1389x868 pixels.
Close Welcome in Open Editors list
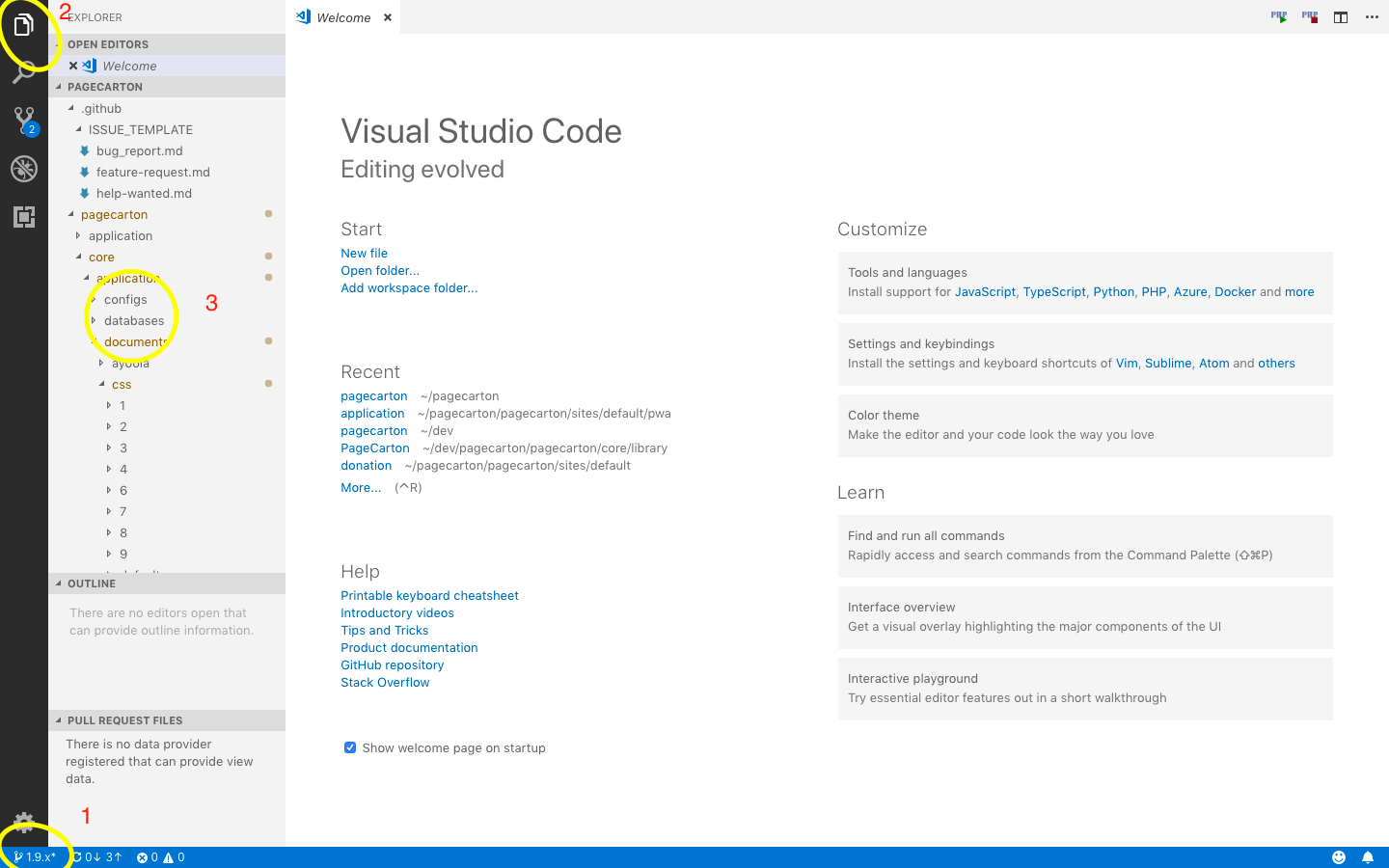coord(73,66)
